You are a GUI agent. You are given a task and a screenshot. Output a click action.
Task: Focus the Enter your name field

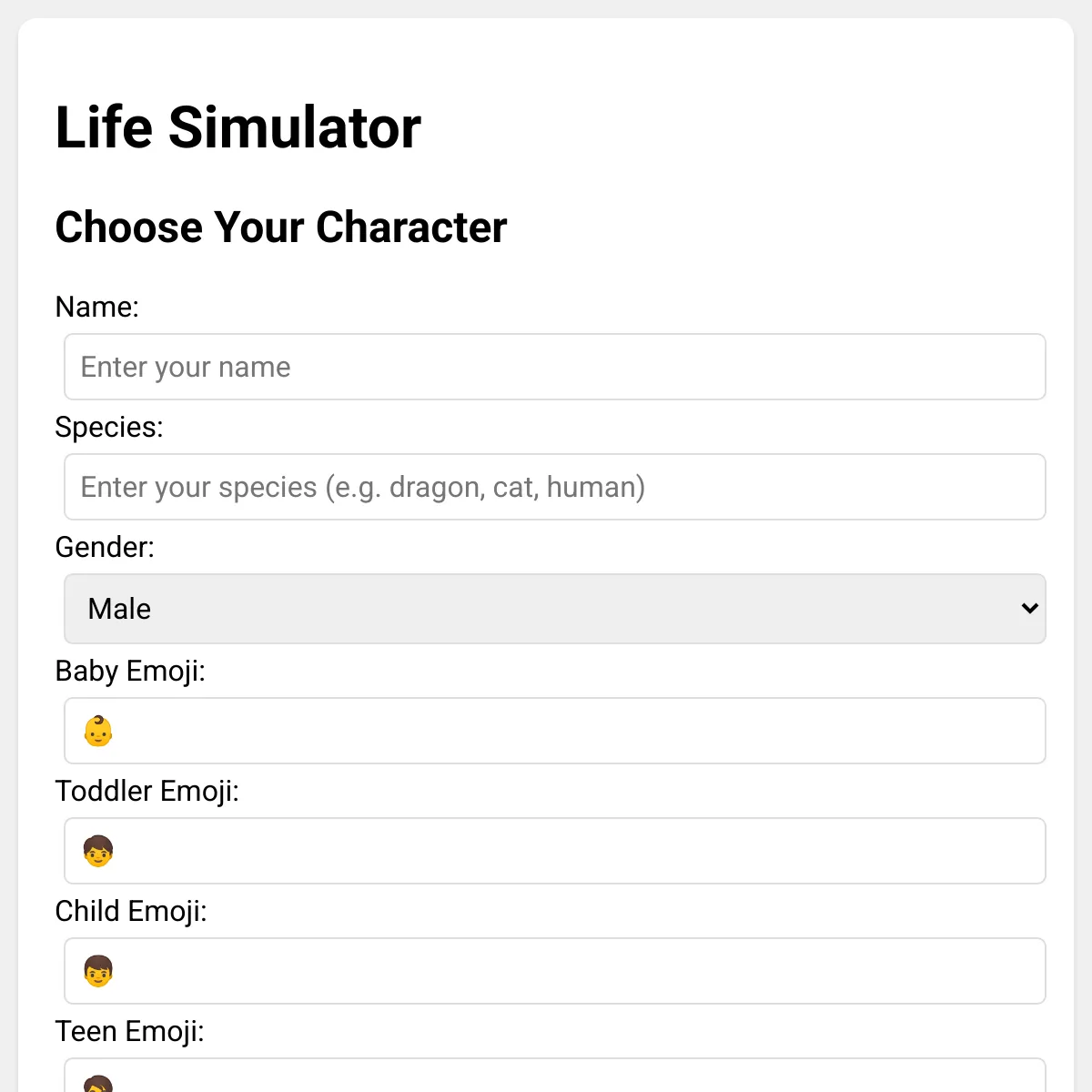click(x=555, y=367)
